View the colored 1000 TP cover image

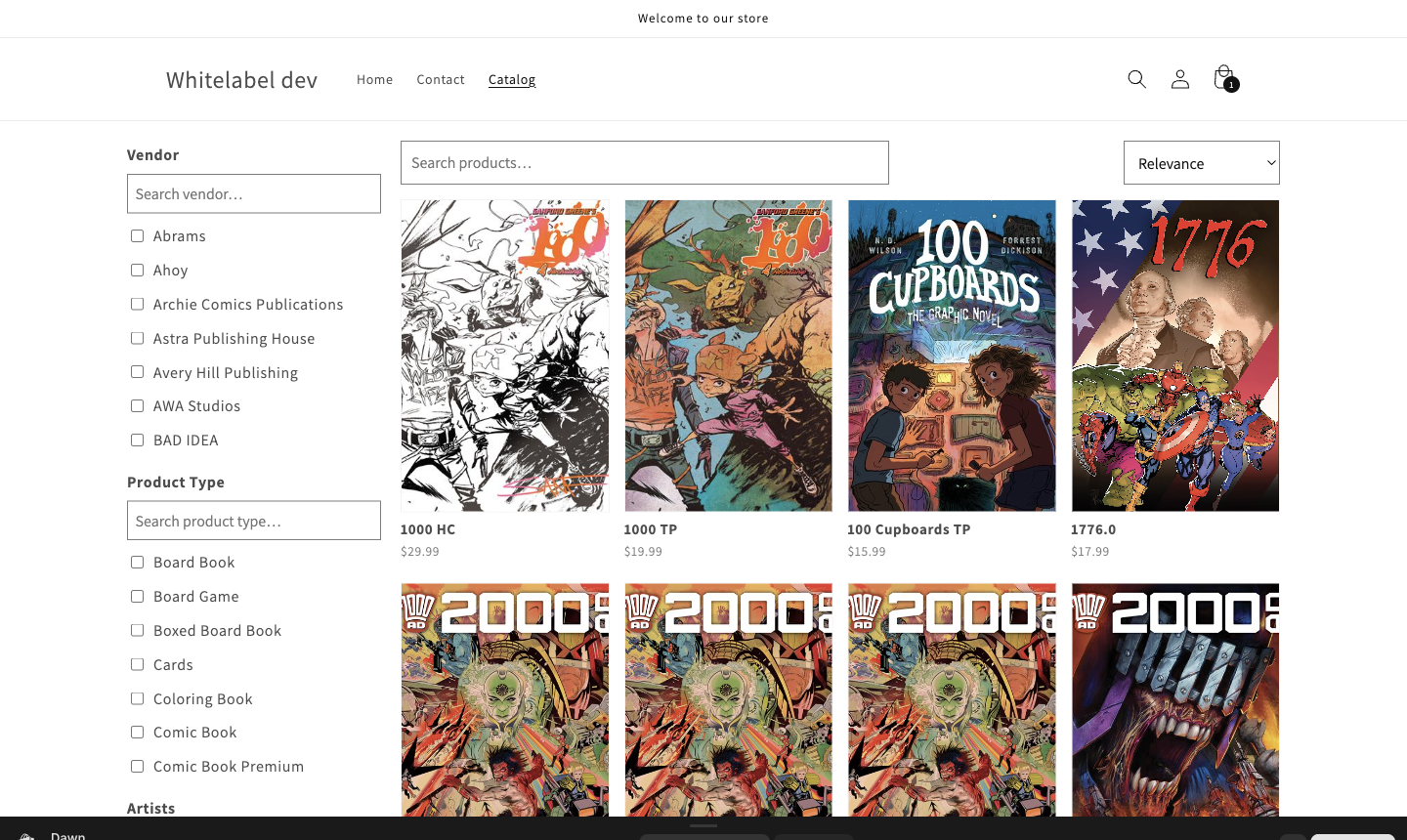point(729,356)
